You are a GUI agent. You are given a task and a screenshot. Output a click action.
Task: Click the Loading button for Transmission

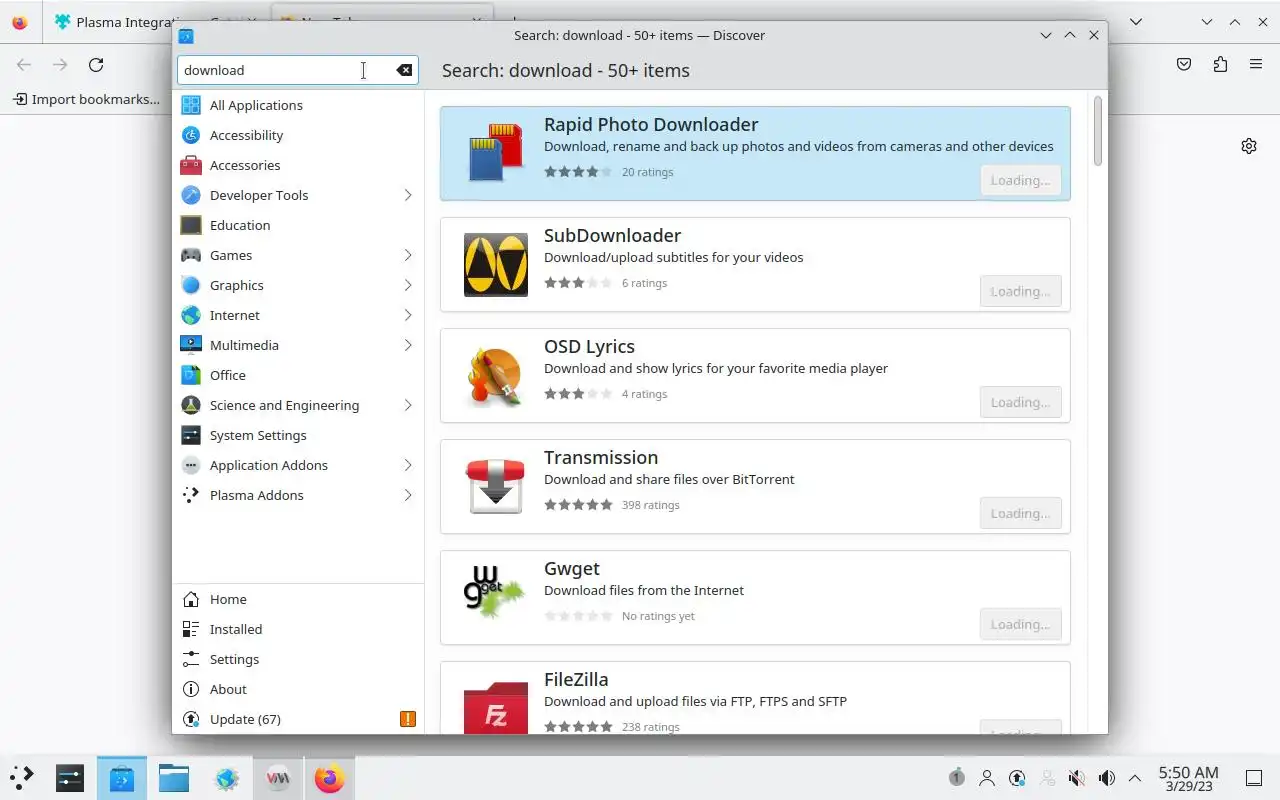(x=1020, y=513)
